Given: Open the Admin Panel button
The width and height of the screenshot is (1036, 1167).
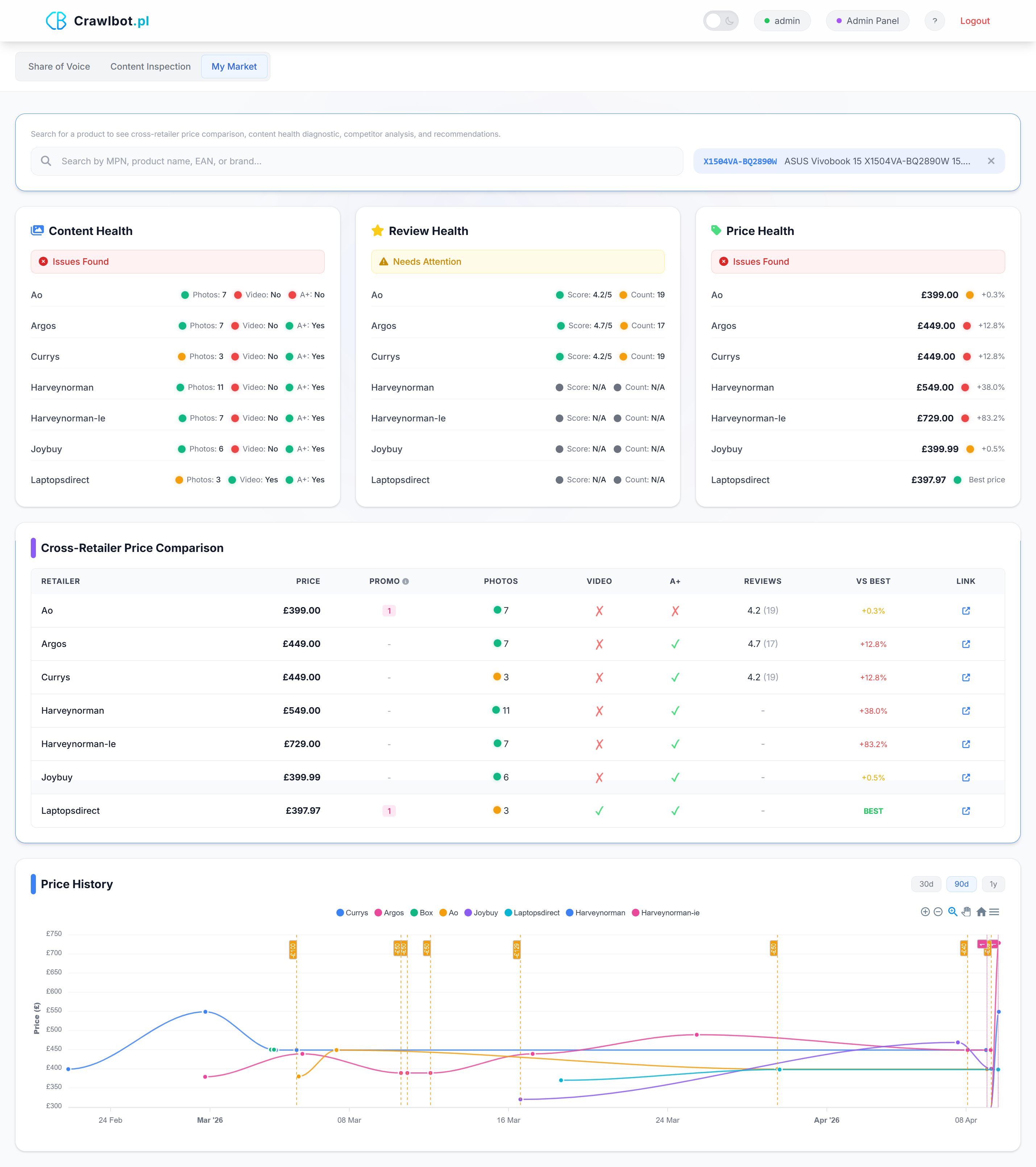Looking at the screenshot, I should tap(867, 21).
